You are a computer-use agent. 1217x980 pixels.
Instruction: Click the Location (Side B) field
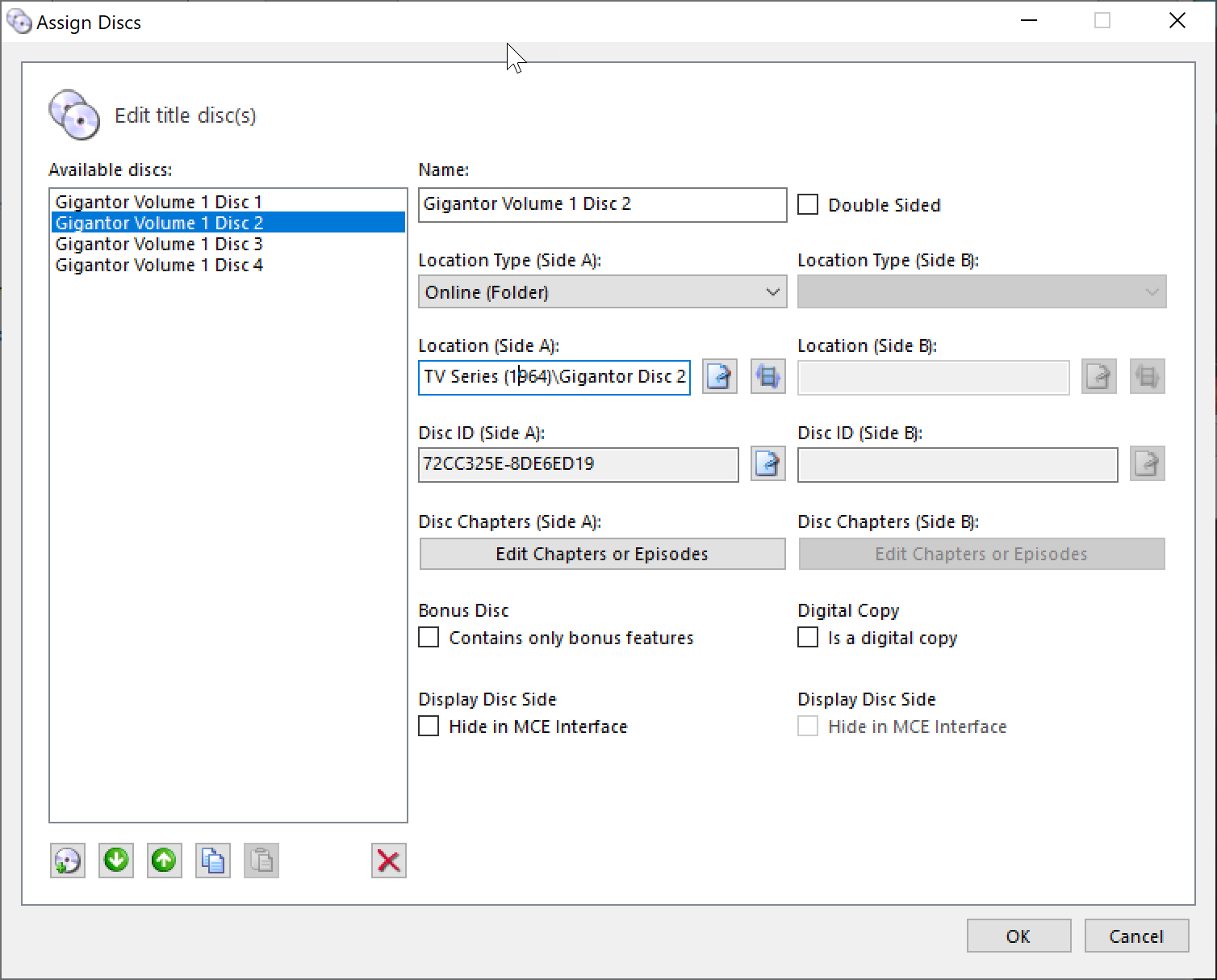pos(933,377)
